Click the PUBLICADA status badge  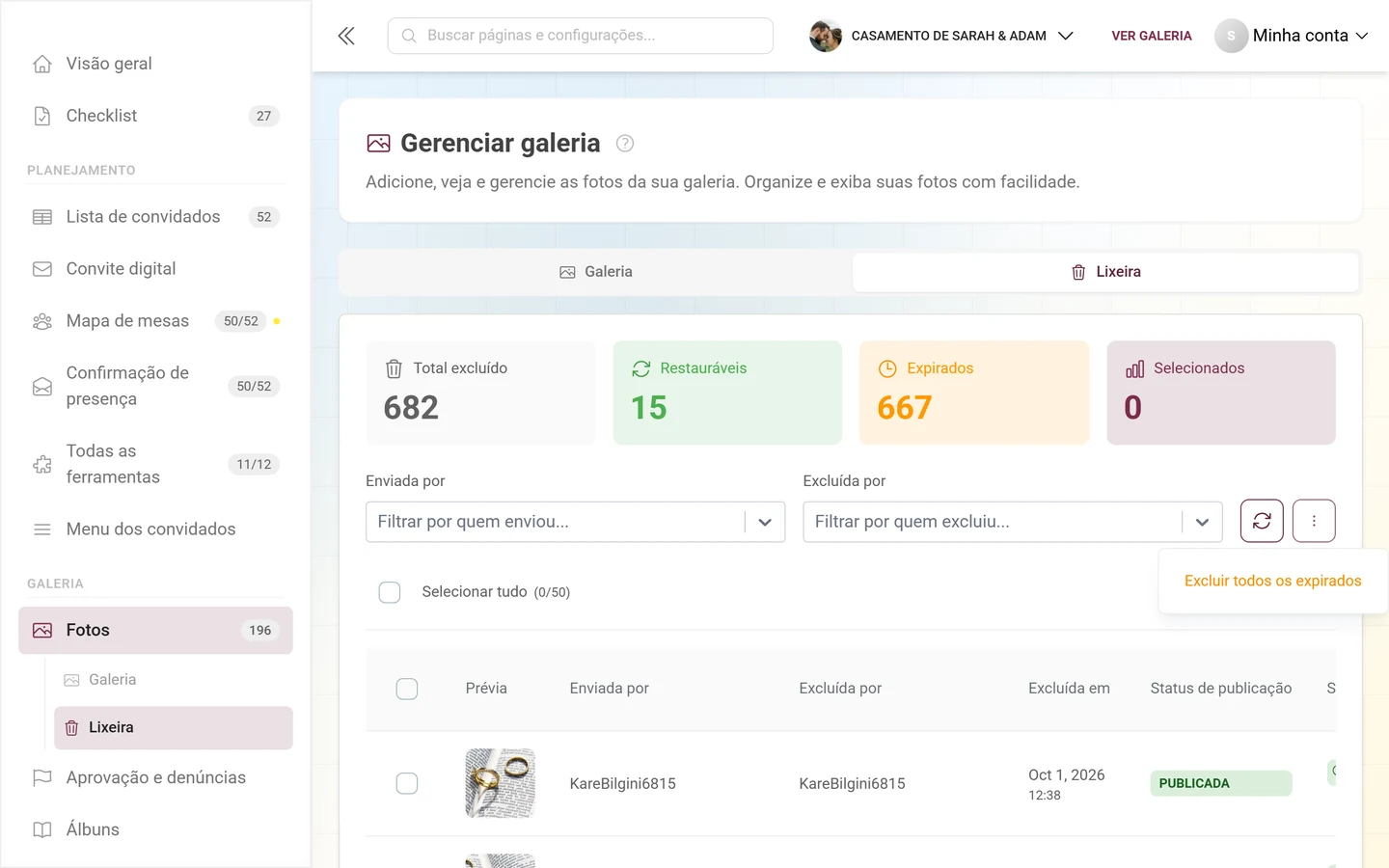click(x=1220, y=783)
